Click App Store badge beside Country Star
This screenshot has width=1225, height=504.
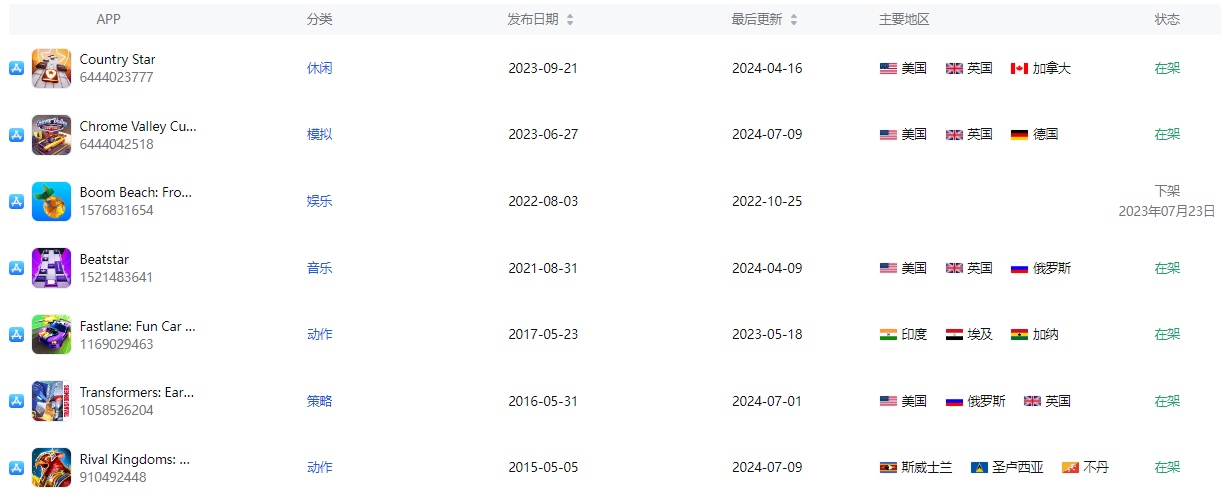[16, 68]
